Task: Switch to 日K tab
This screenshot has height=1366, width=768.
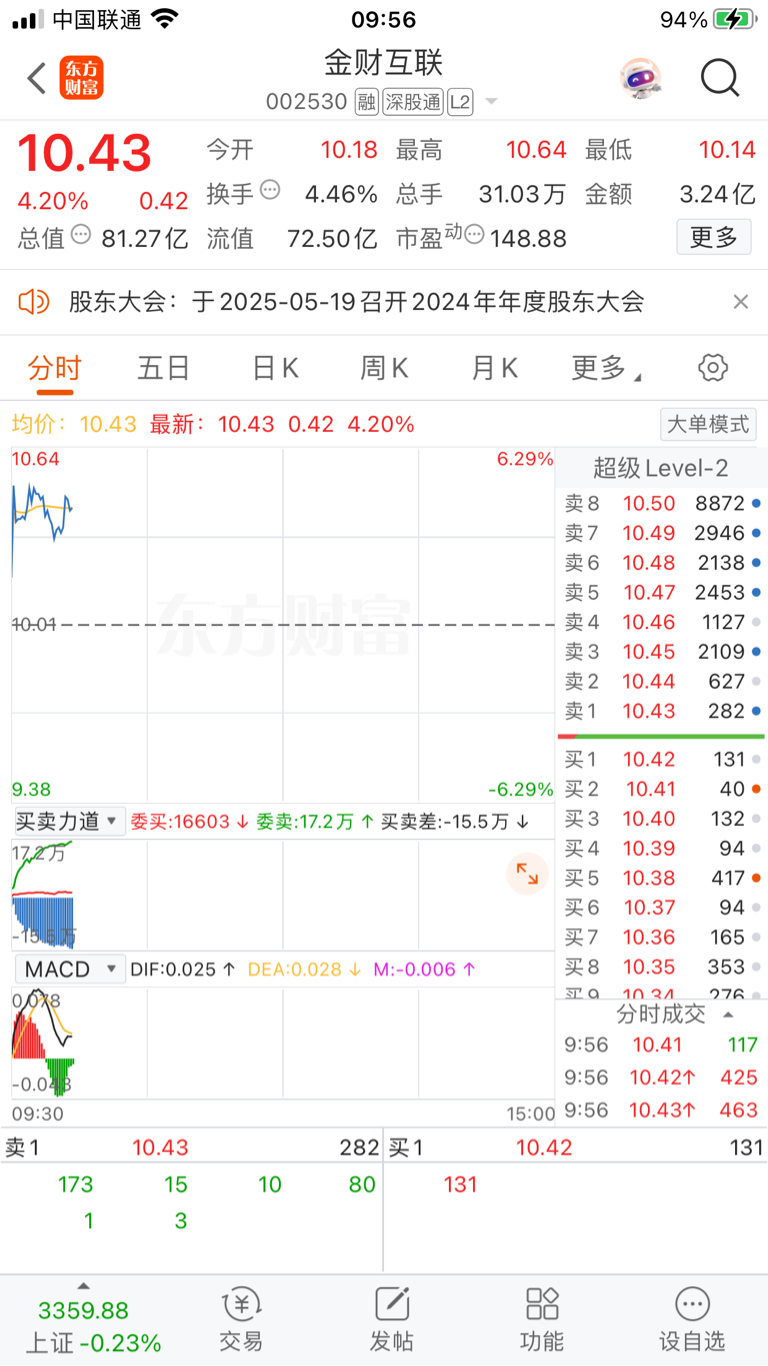Action: click(x=275, y=369)
